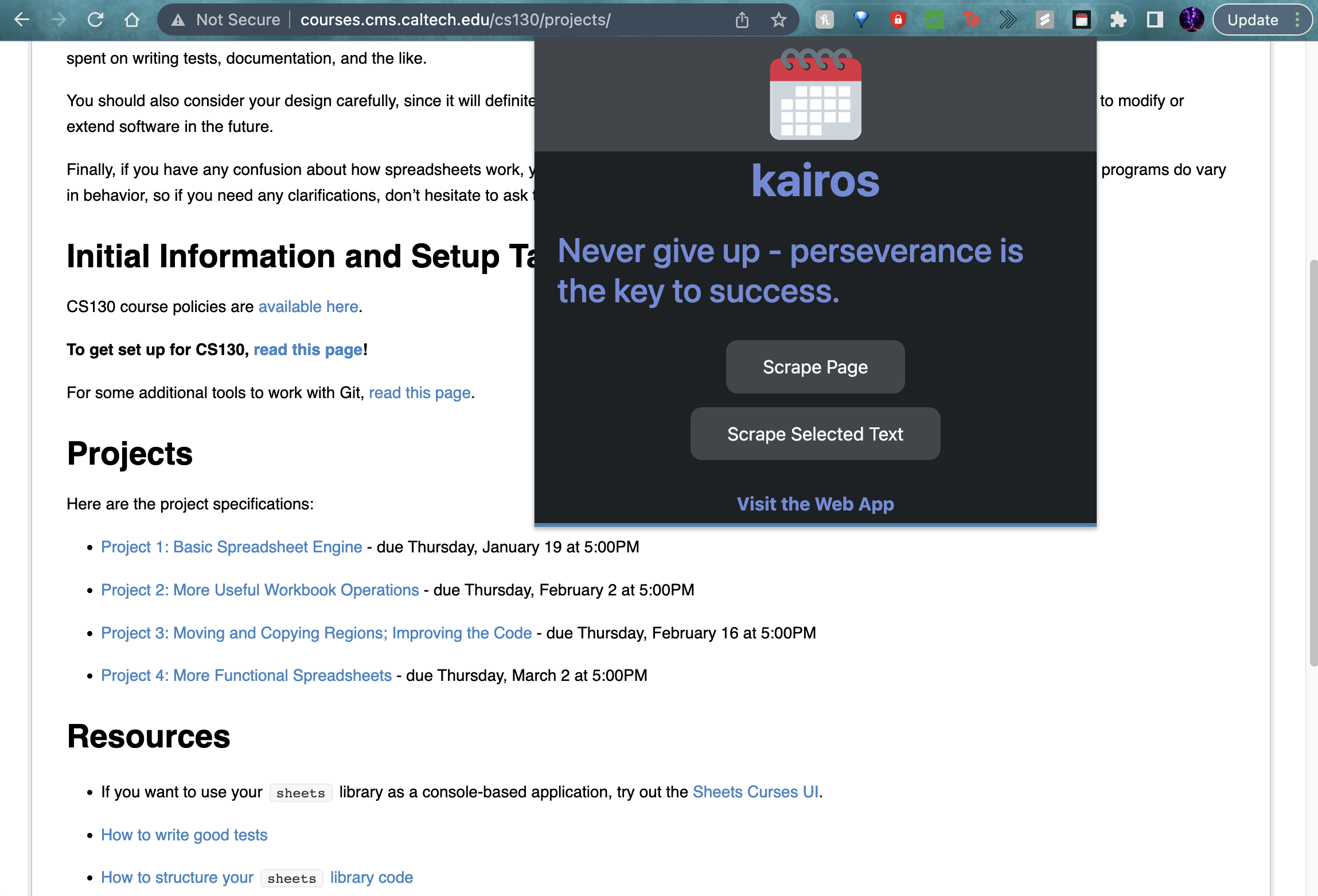
Task: Bookmark this page with the star icon
Action: point(778,19)
